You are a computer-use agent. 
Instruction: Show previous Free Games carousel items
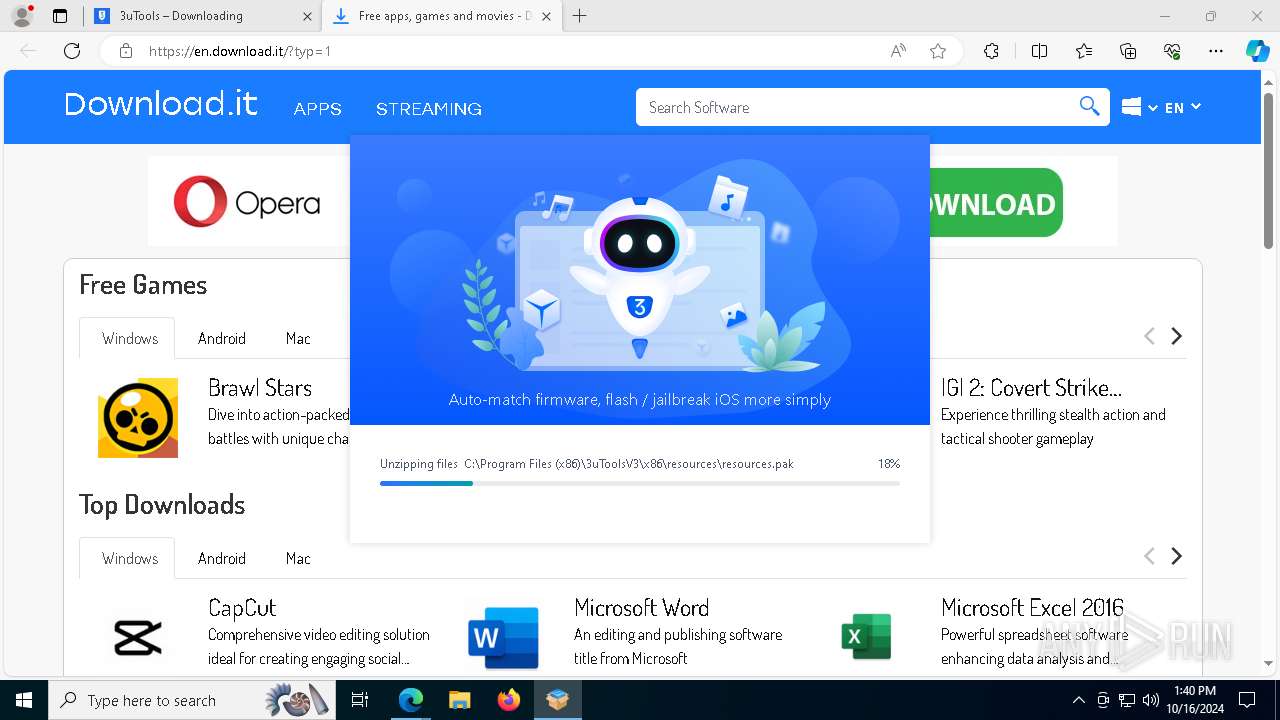[x=1149, y=336]
